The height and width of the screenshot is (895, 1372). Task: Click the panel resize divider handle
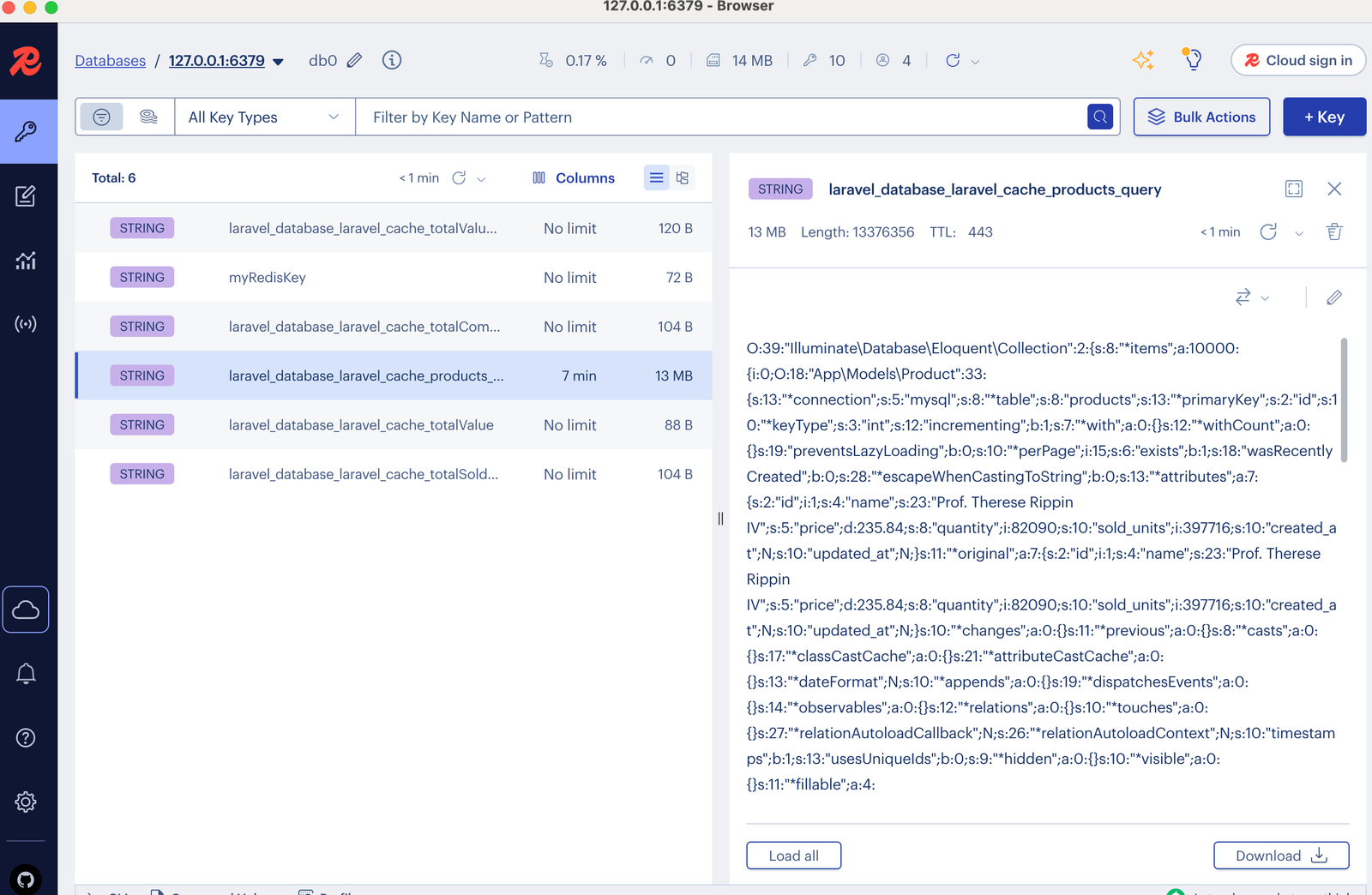tap(720, 519)
